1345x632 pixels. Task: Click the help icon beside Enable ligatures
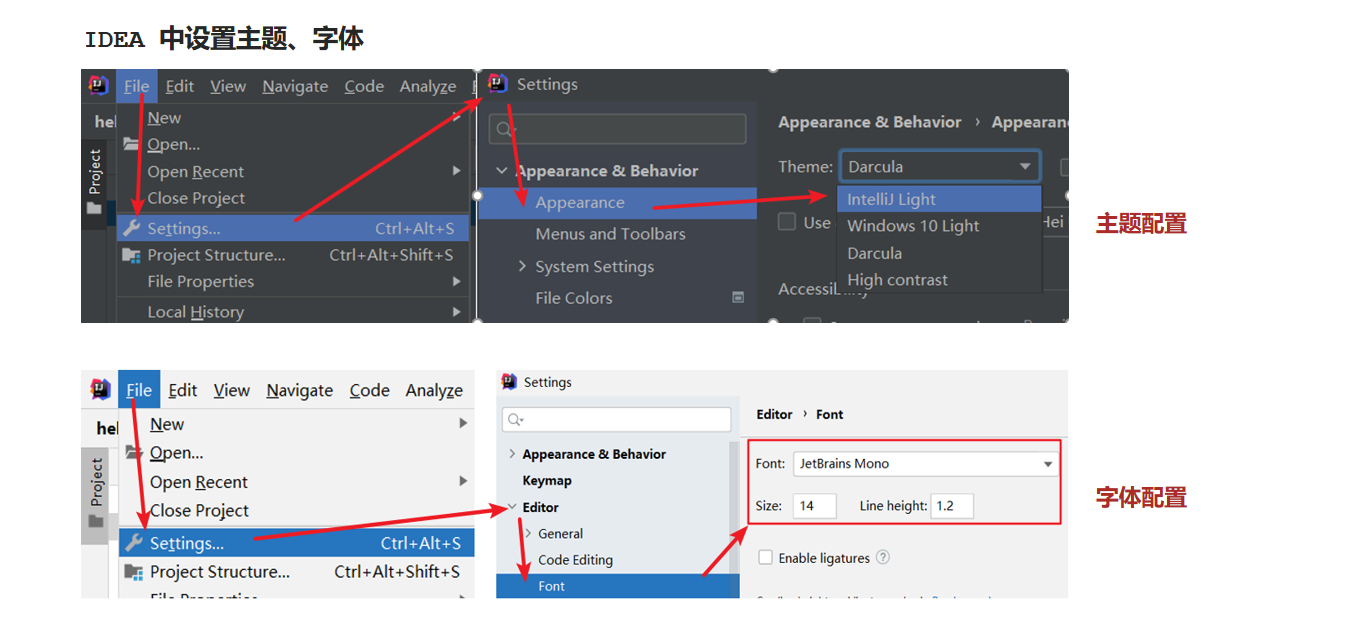(883, 558)
